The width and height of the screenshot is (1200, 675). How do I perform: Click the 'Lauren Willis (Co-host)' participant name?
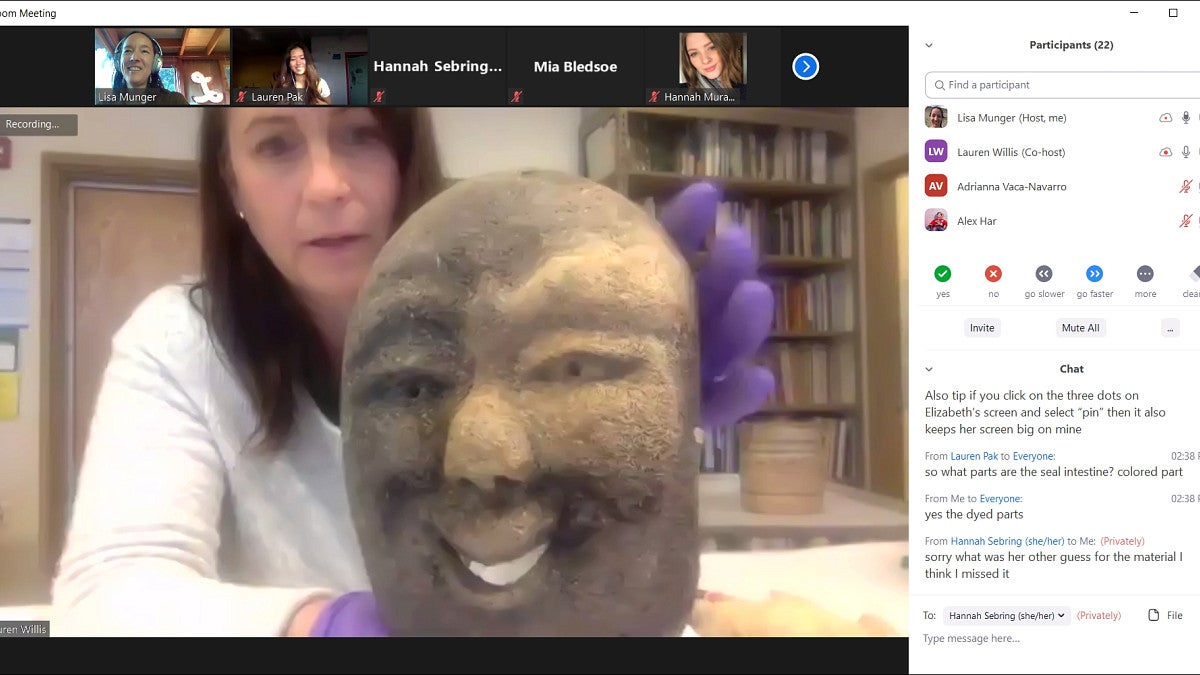pyautogui.click(x=1011, y=152)
